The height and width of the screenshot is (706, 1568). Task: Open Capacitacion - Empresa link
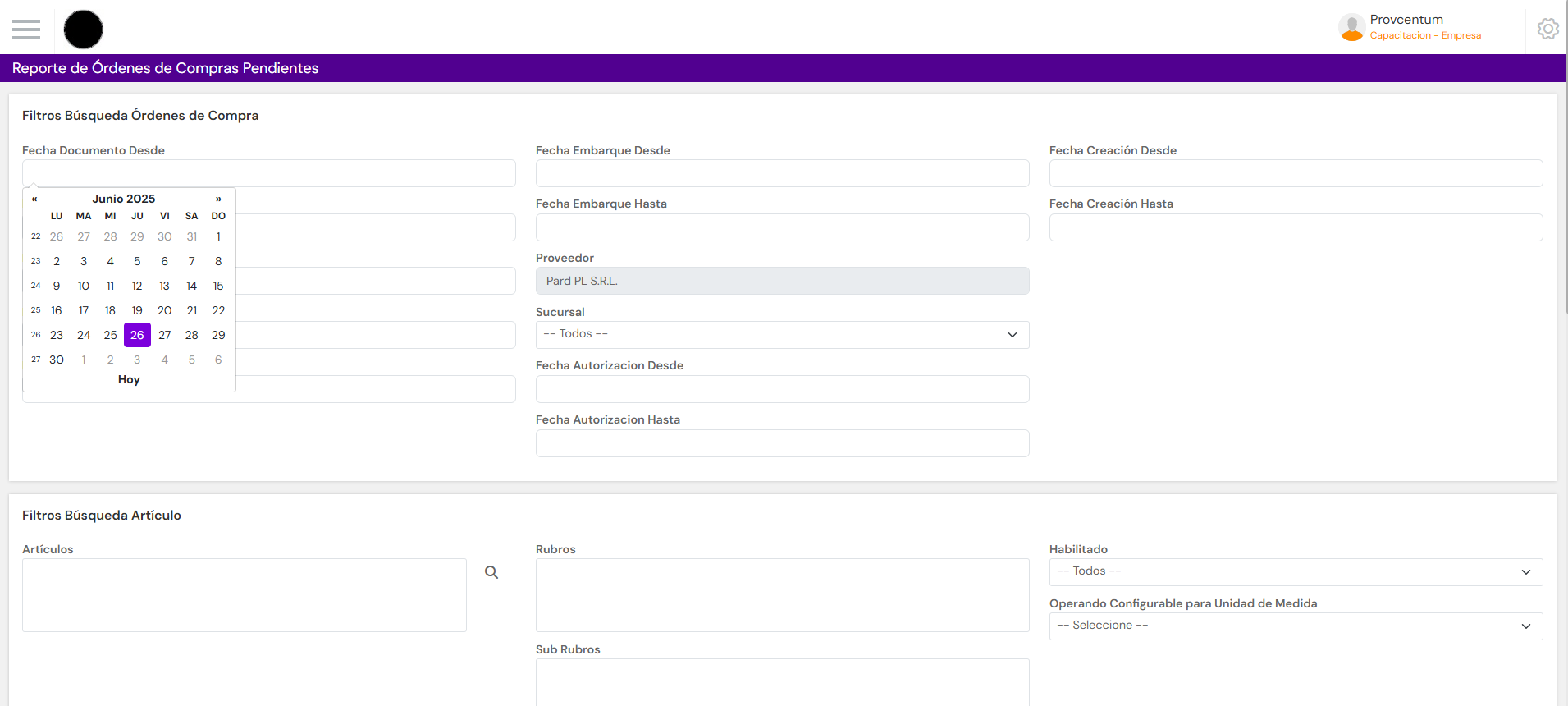1425,35
